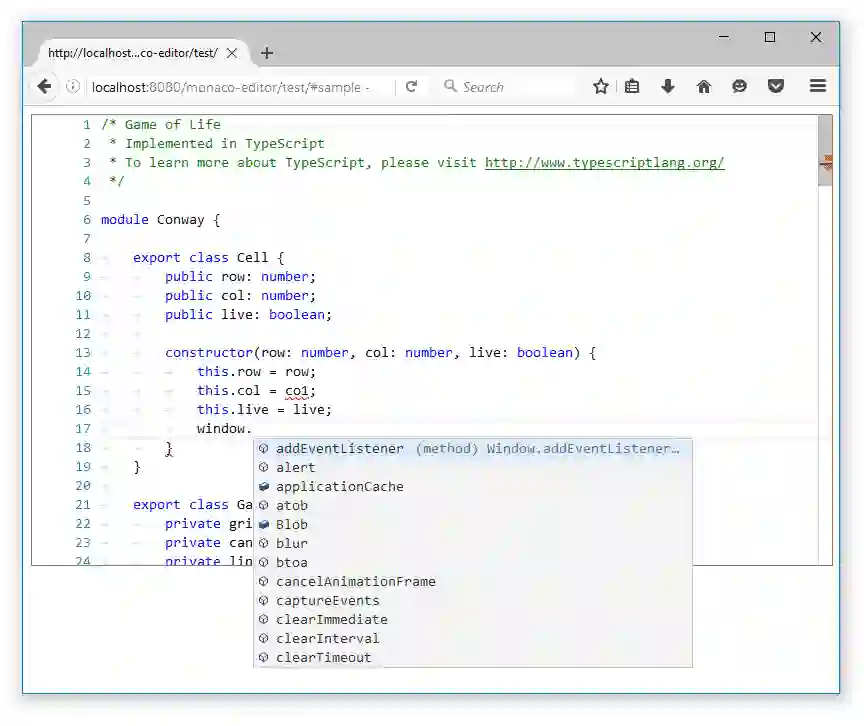Open the hamburger menu
864x726 pixels.
[818, 86]
